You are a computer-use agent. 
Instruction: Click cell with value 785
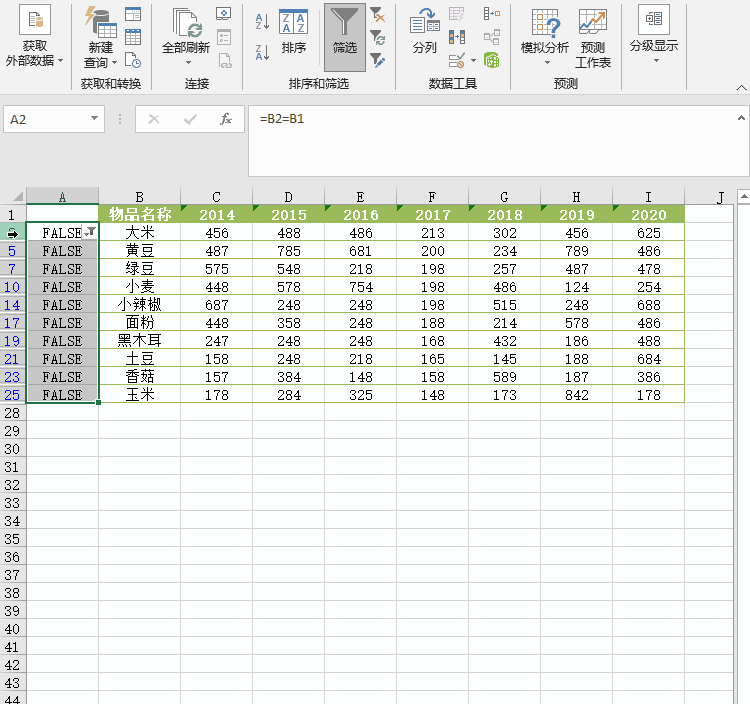pos(288,251)
